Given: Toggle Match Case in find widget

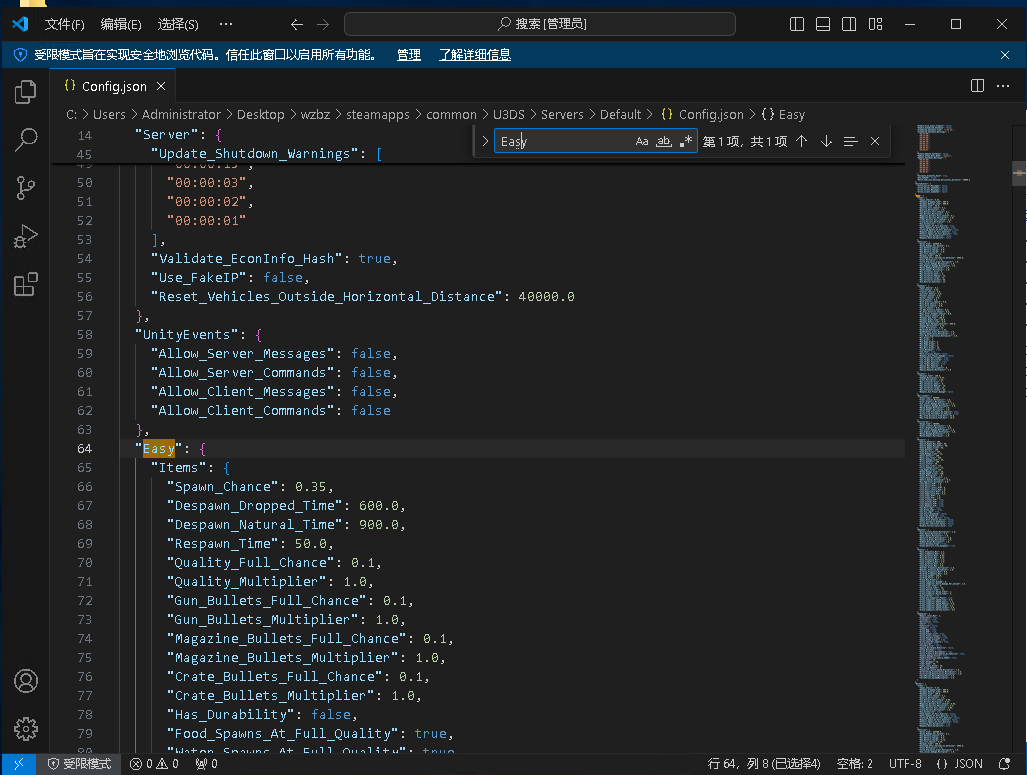Looking at the screenshot, I should [x=642, y=142].
